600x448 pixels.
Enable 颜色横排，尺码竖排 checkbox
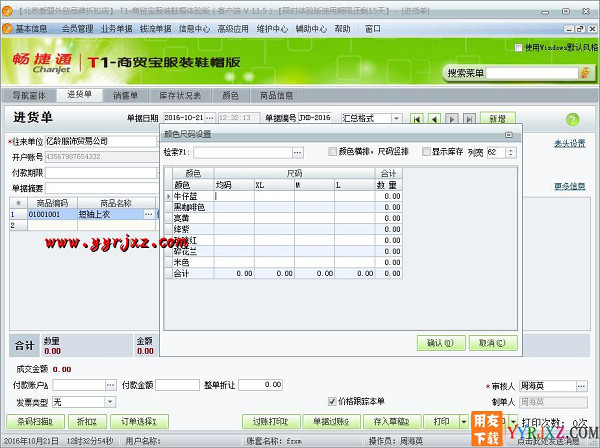[333, 152]
